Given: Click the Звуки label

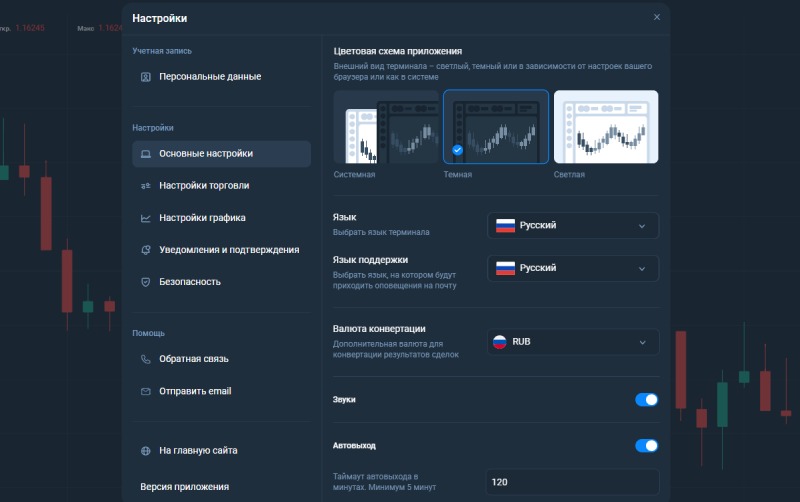Looking at the screenshot, I should pos(344,400).
